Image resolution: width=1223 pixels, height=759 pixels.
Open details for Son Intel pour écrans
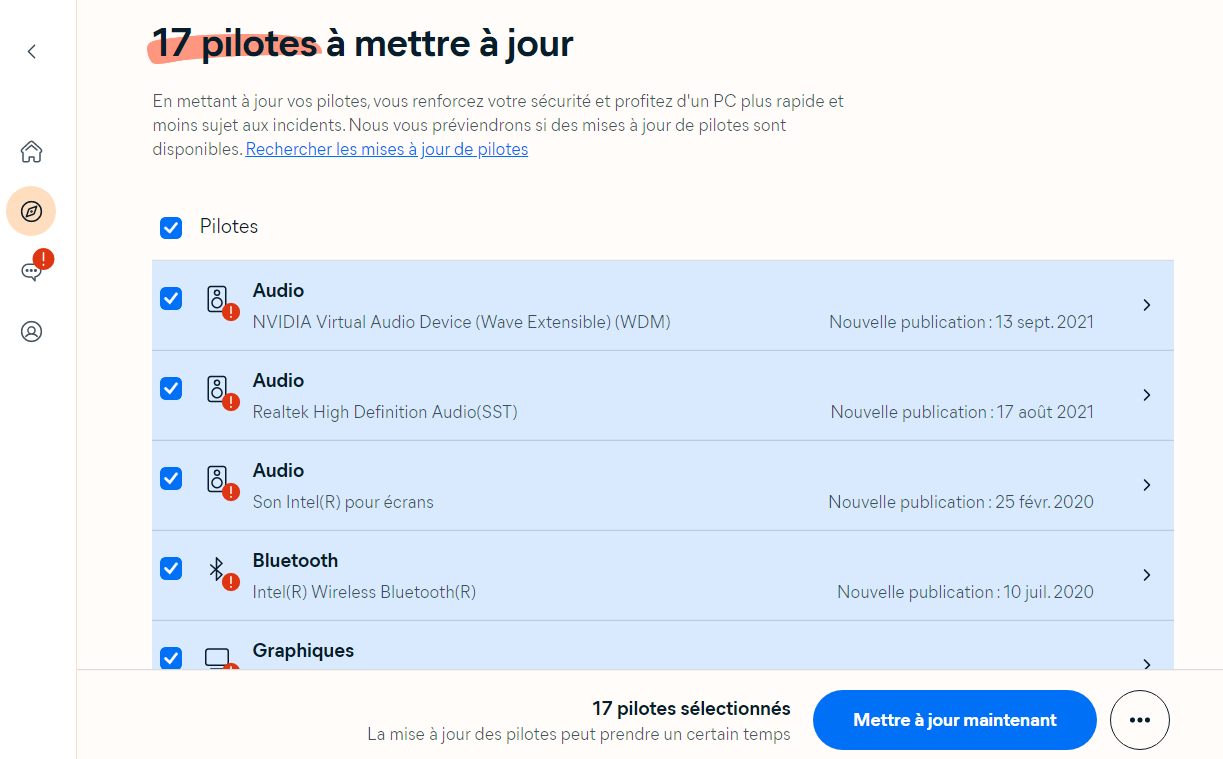tap(1146, 485)
